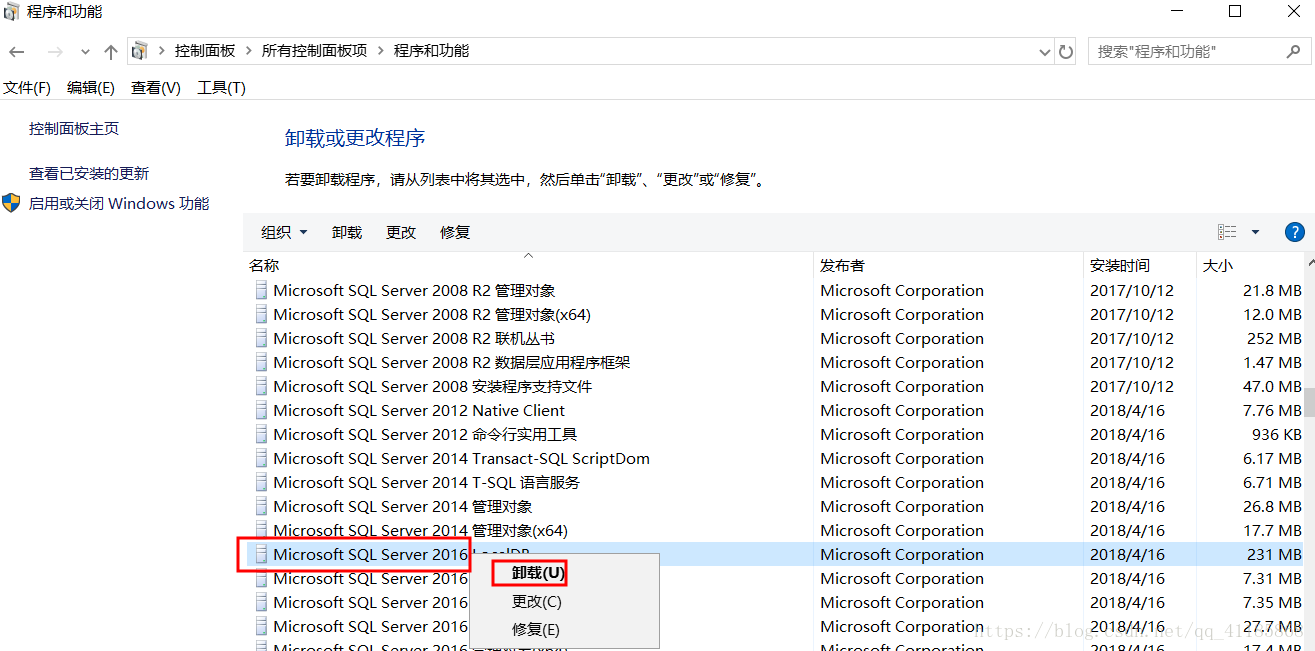The height and width of the screenshot is (651, 1315).
Task: Click the Control Panel icon in address bar
Action: 140,51
